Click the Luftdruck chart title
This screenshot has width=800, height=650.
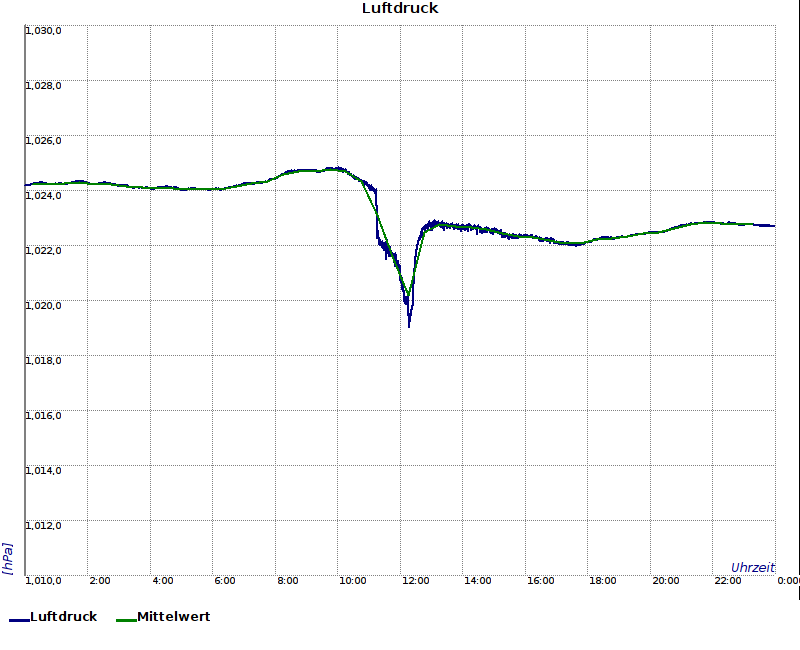coord(400,8)
